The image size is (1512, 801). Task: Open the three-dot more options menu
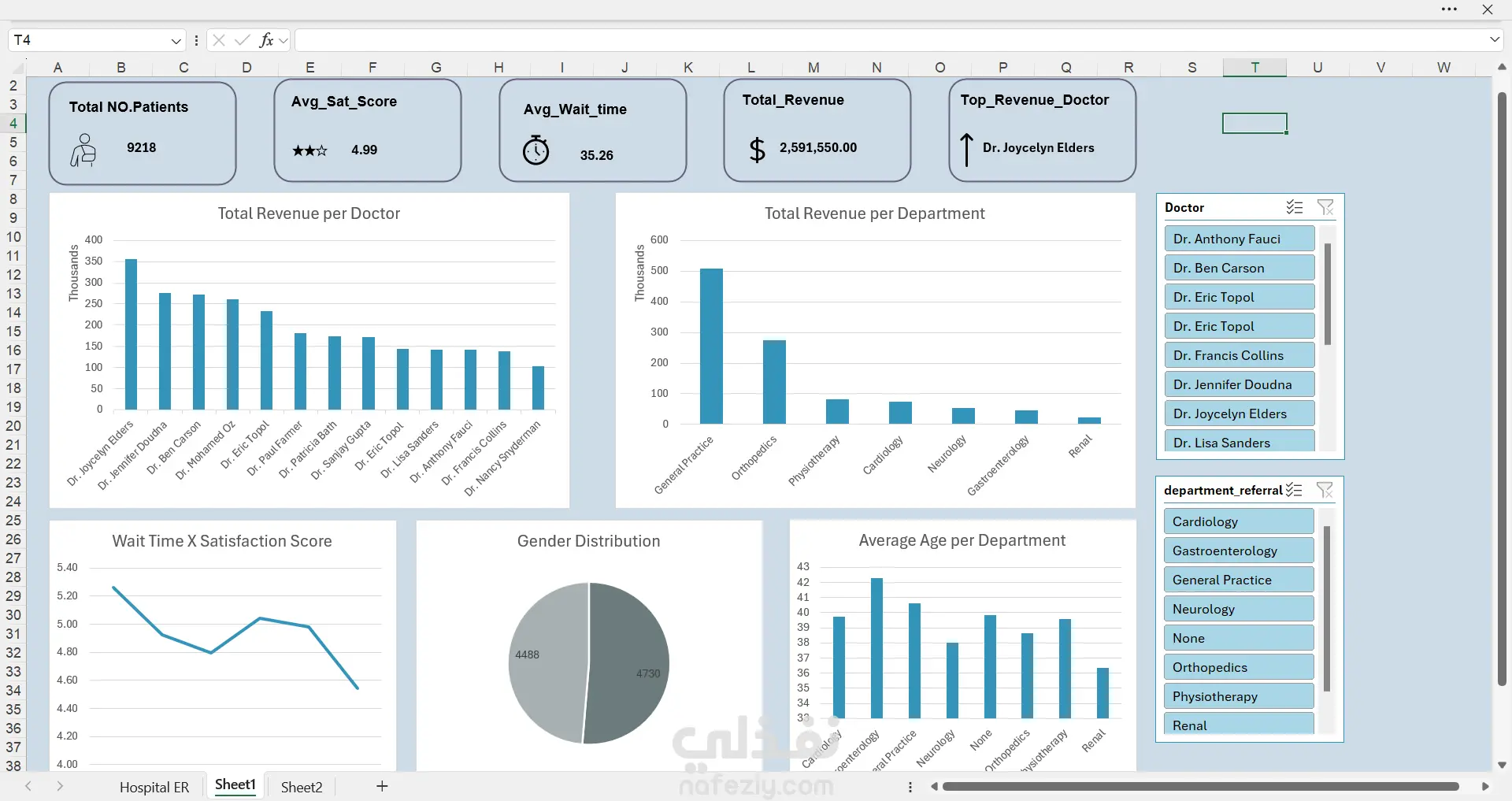click(1449, 9)
